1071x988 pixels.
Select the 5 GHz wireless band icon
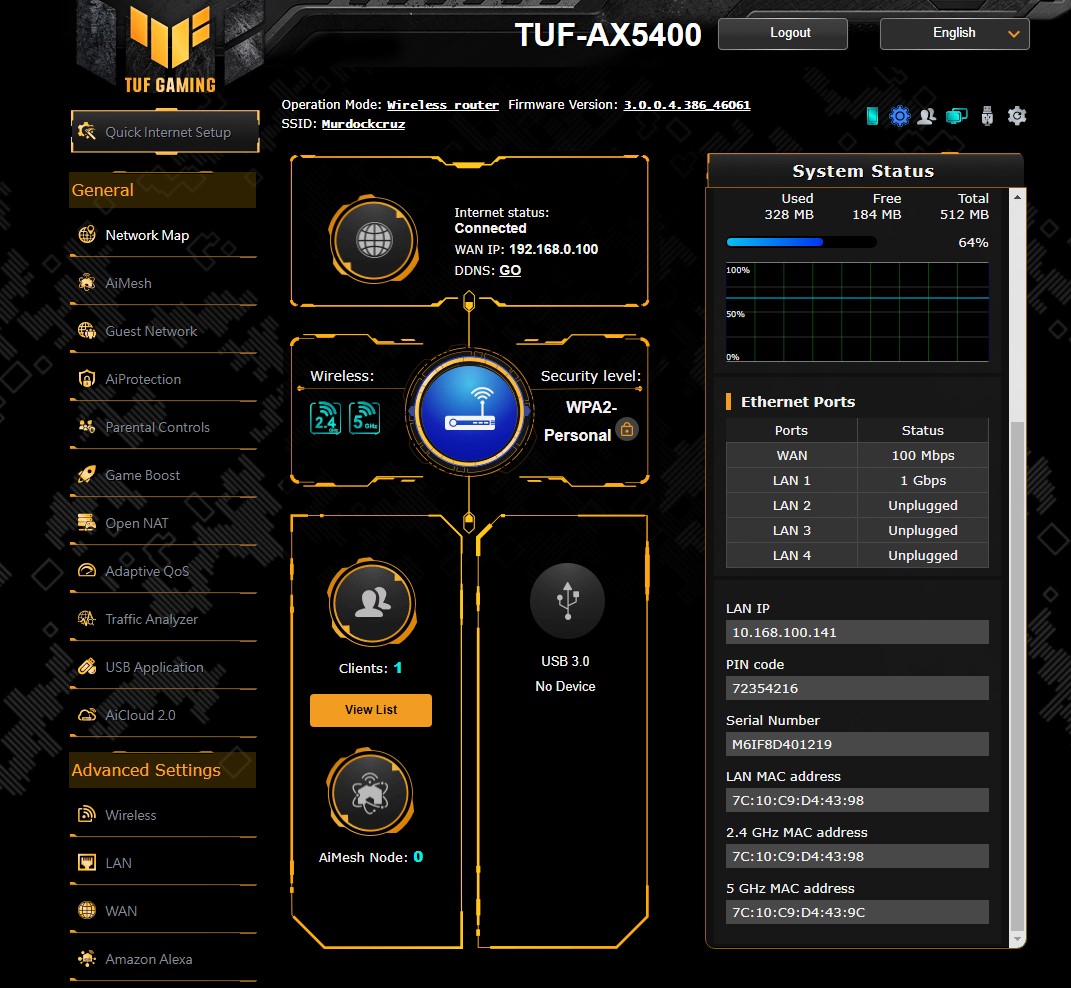(364, 418)
